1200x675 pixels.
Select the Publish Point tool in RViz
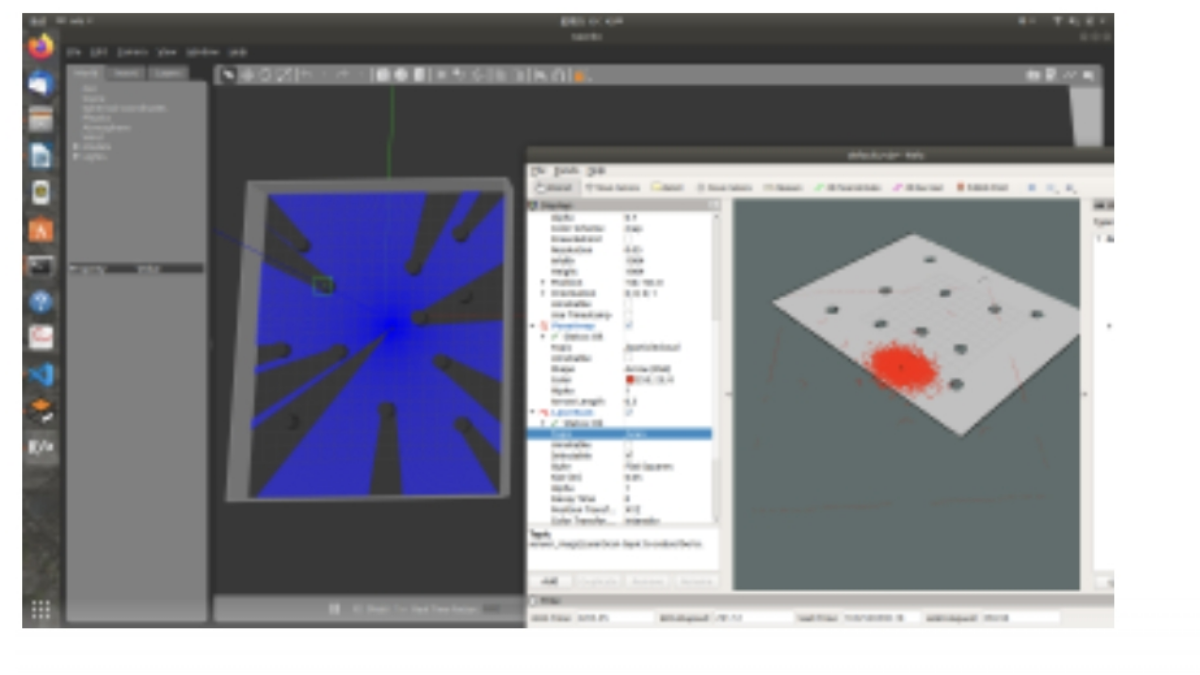(982, 187)
